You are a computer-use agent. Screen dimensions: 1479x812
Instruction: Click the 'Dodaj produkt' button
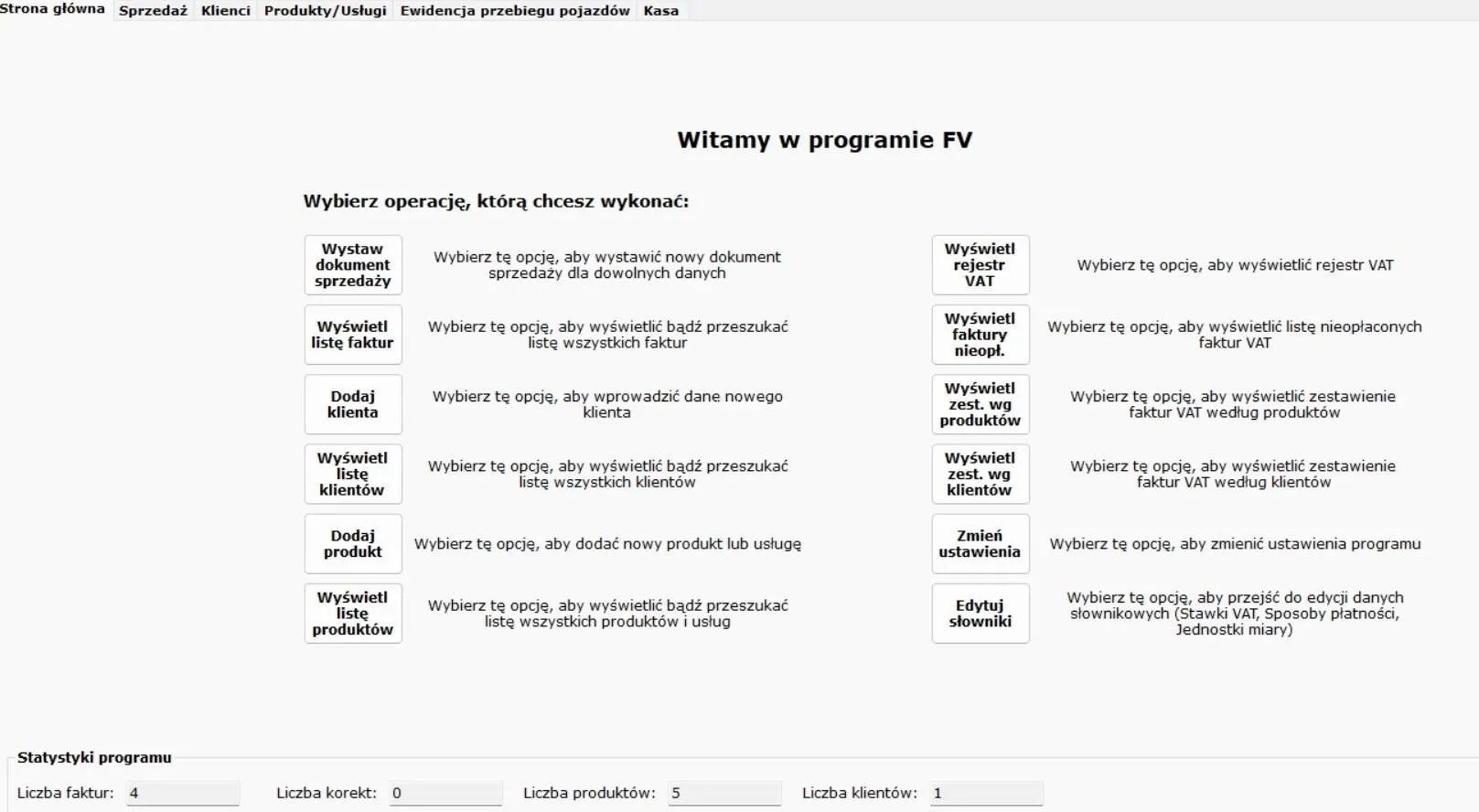[352, 544]
